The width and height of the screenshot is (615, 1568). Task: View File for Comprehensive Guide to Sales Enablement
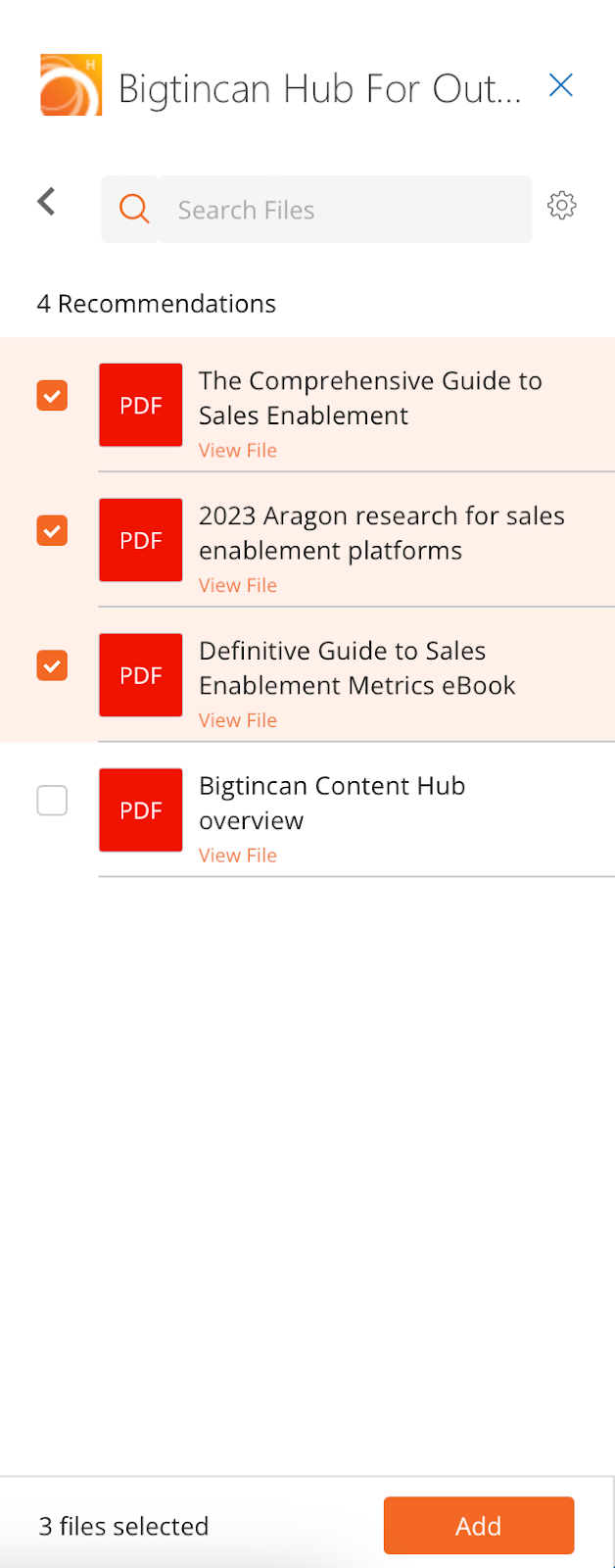point(238,451)
